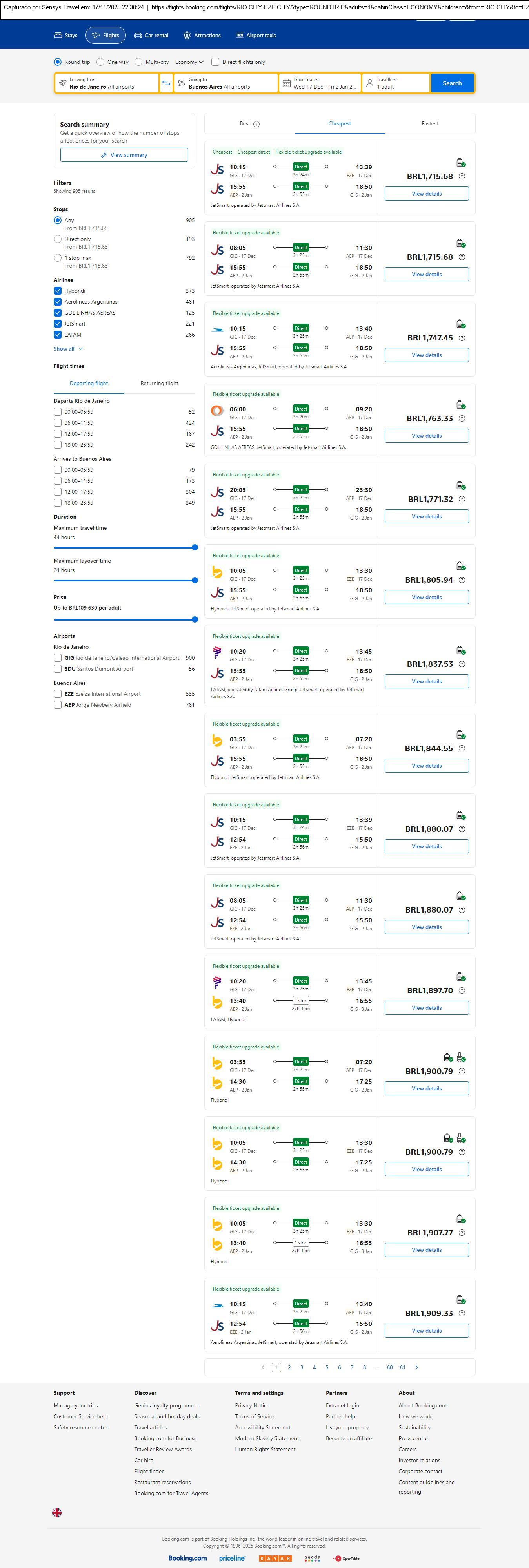Click the help icon next to BRL1,715.68 price
Image resolution: width=529 pixels, height=1568 pixels.
point(461,177)
